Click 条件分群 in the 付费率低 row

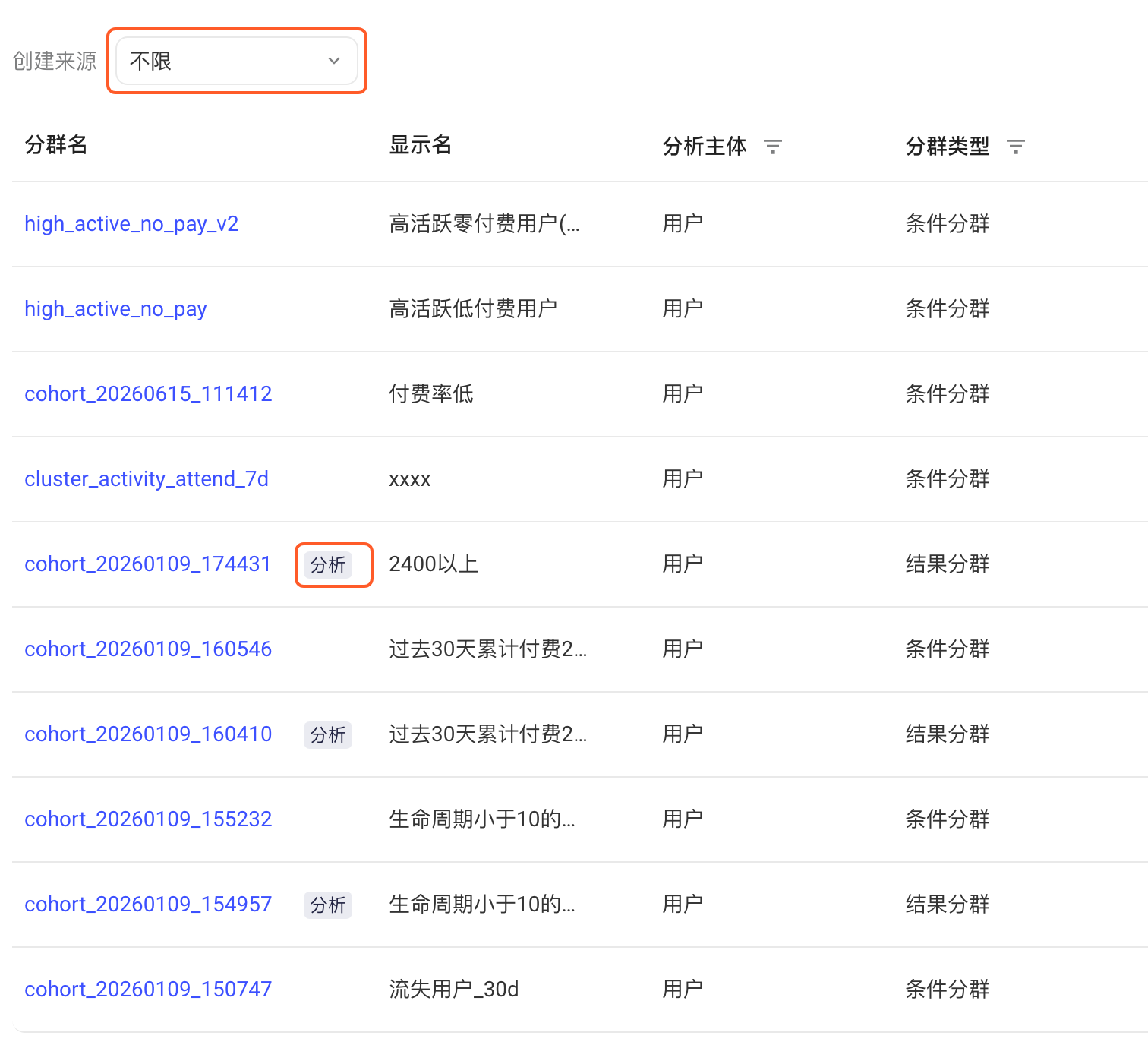point(948,394)
